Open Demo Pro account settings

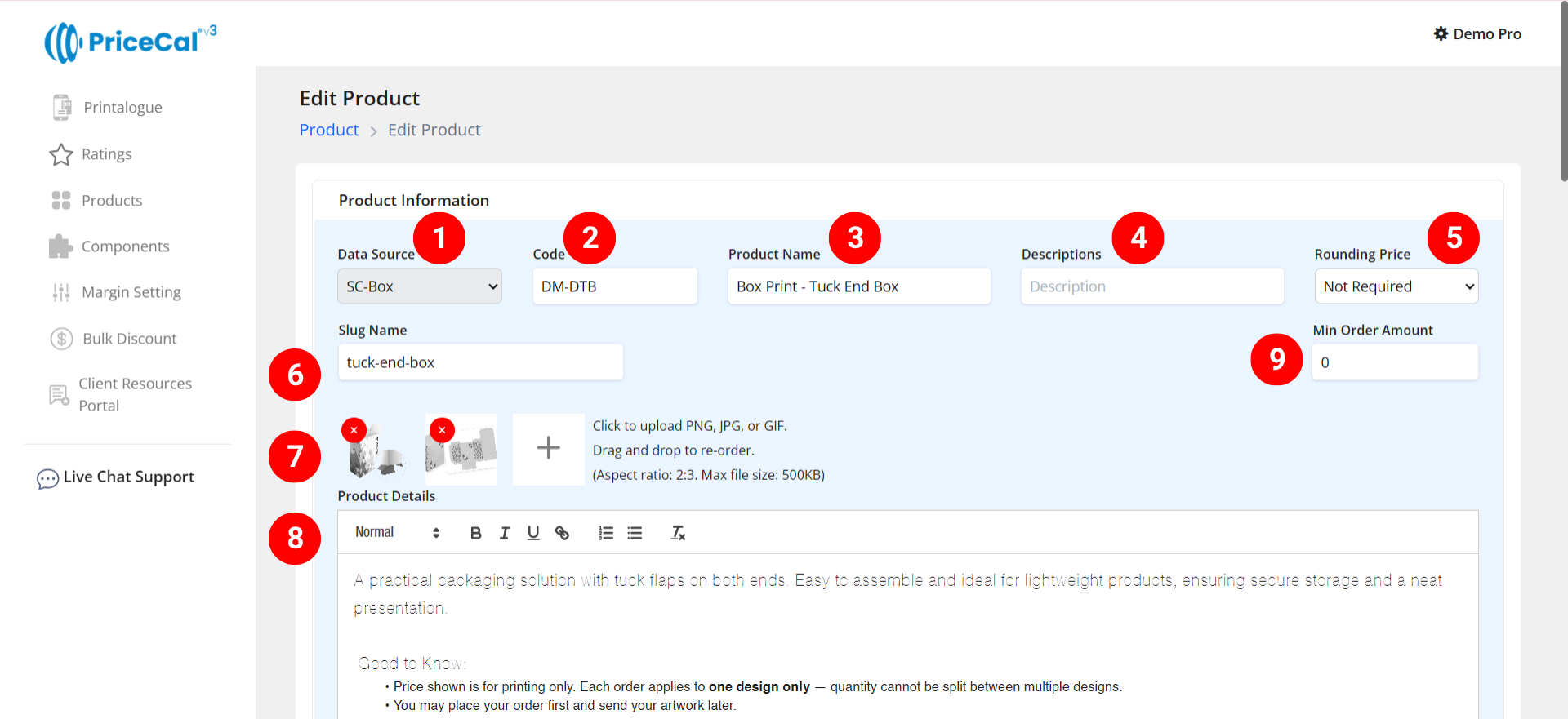tap(1477, 34)
